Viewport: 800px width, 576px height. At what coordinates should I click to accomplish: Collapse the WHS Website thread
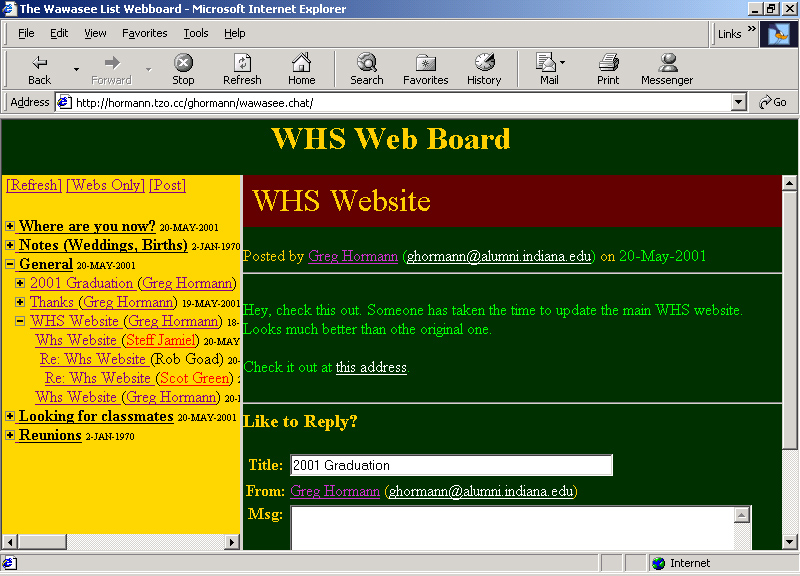pyautogui.click(x=20, y=322)
